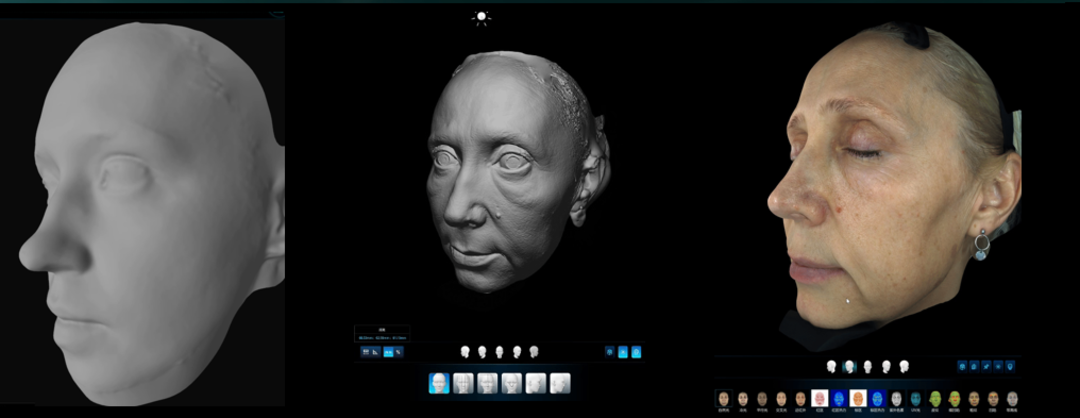Image resolution: width=1080 pixels, height=418 pixels.
Task: Click the percent tool icon in gray model toolbar
Action: pyautogui.click(x=399, y=352)
